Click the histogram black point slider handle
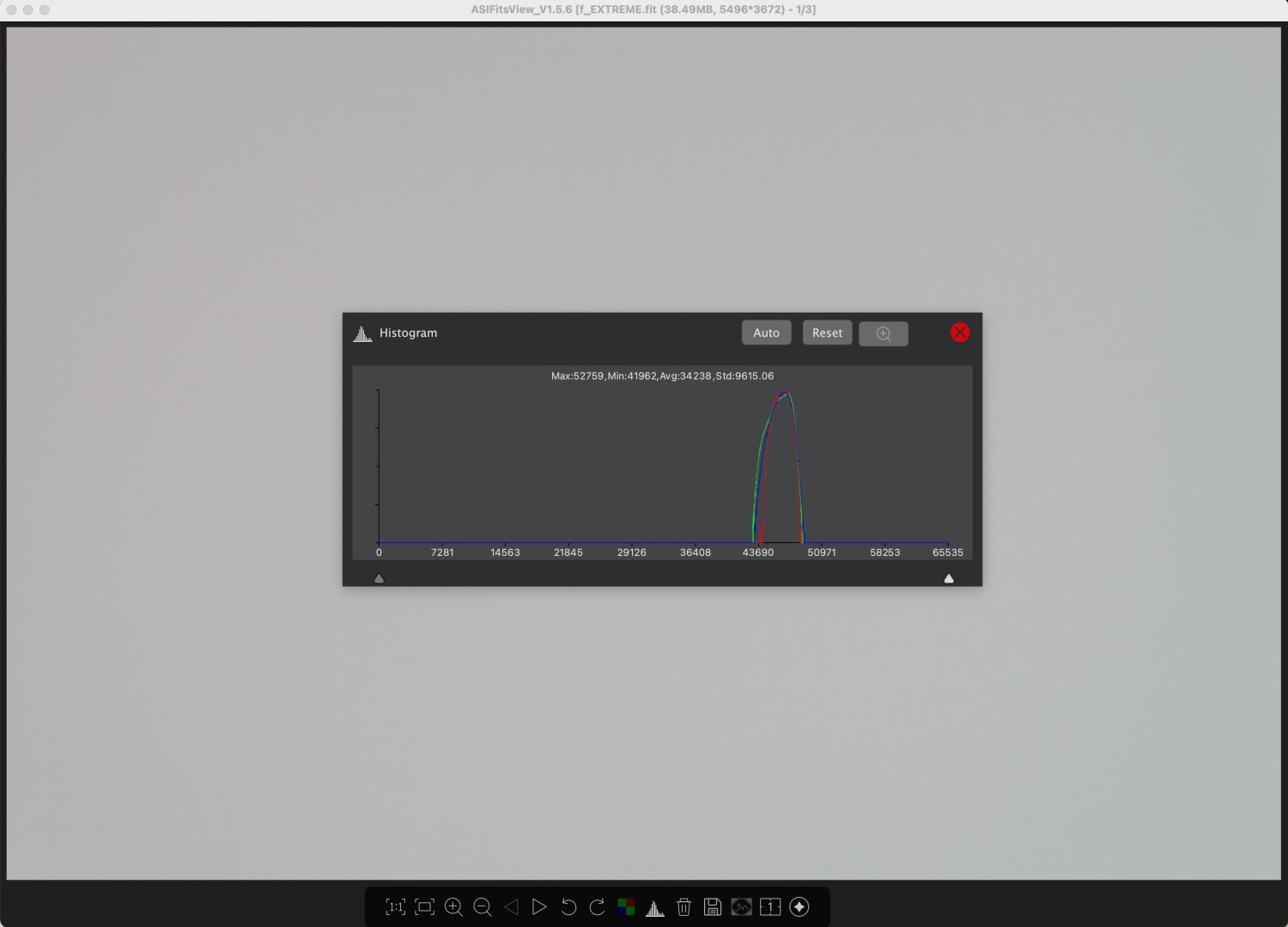 379,578
